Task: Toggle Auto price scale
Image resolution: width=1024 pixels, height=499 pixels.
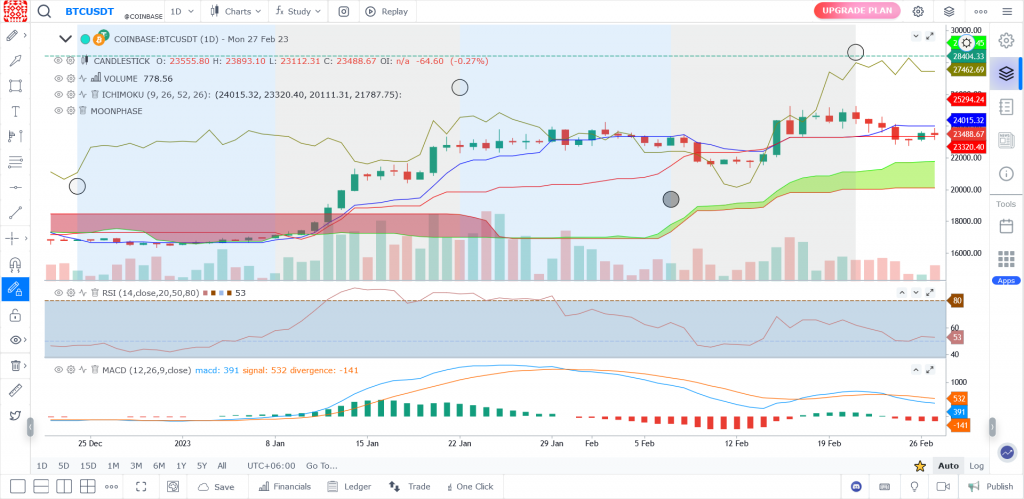Action: [948, 466]
